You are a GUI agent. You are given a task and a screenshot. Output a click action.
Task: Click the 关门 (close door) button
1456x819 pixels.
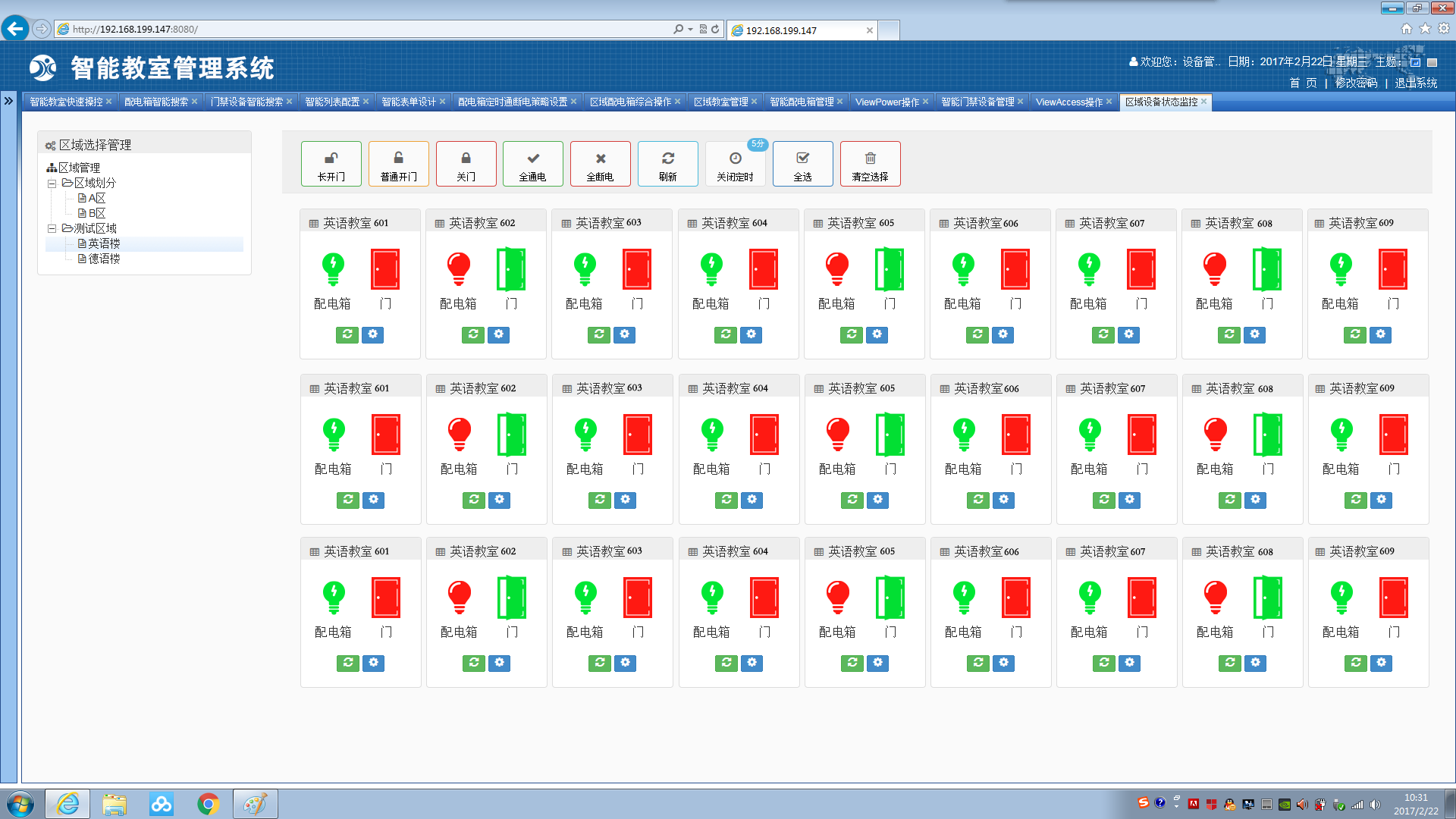tap(466, 164)
